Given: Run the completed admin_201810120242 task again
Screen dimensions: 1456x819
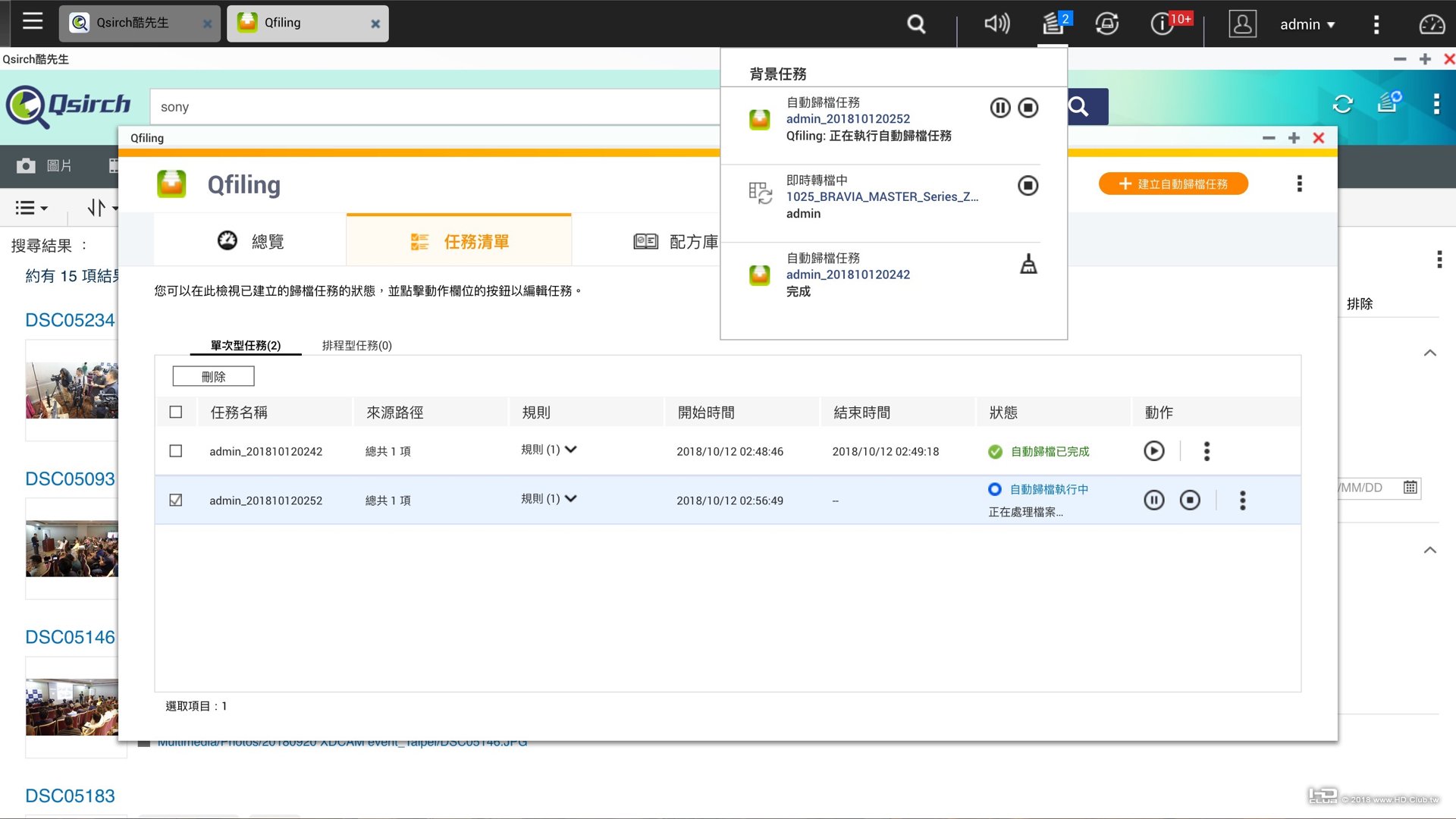Looking at the screenshot, I should click(1153, 451).
